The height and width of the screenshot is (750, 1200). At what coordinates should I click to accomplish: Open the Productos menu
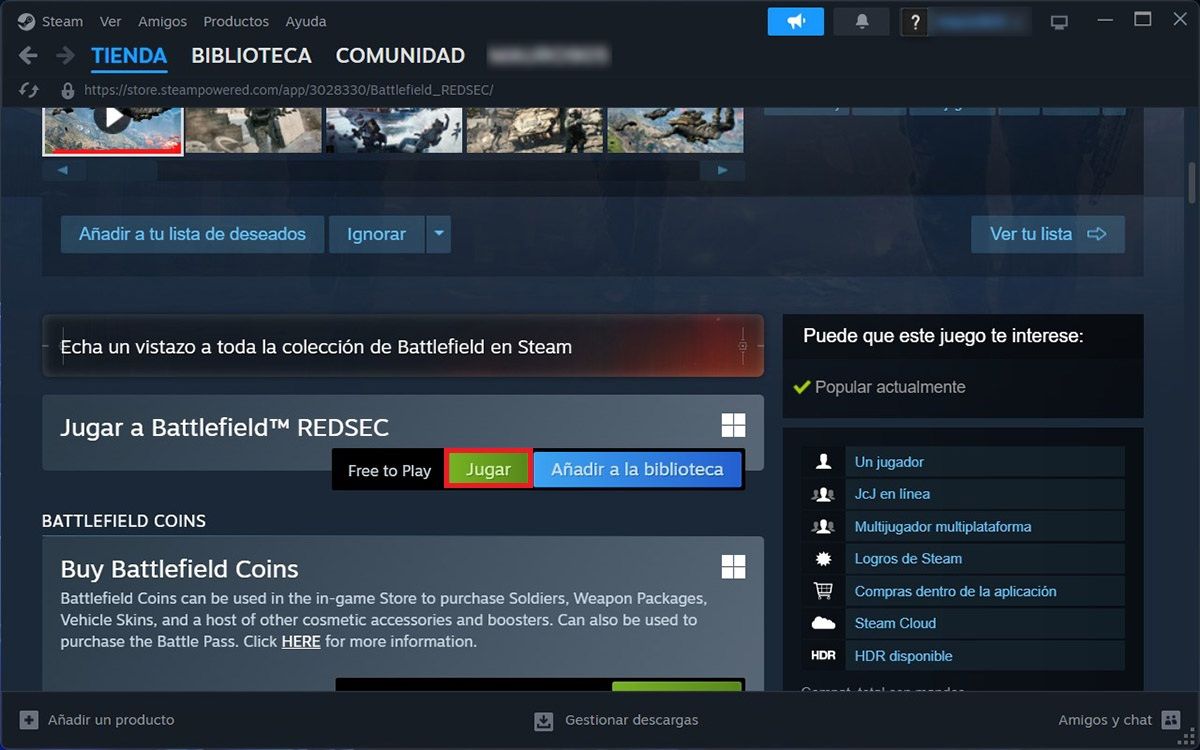(236, 21)
